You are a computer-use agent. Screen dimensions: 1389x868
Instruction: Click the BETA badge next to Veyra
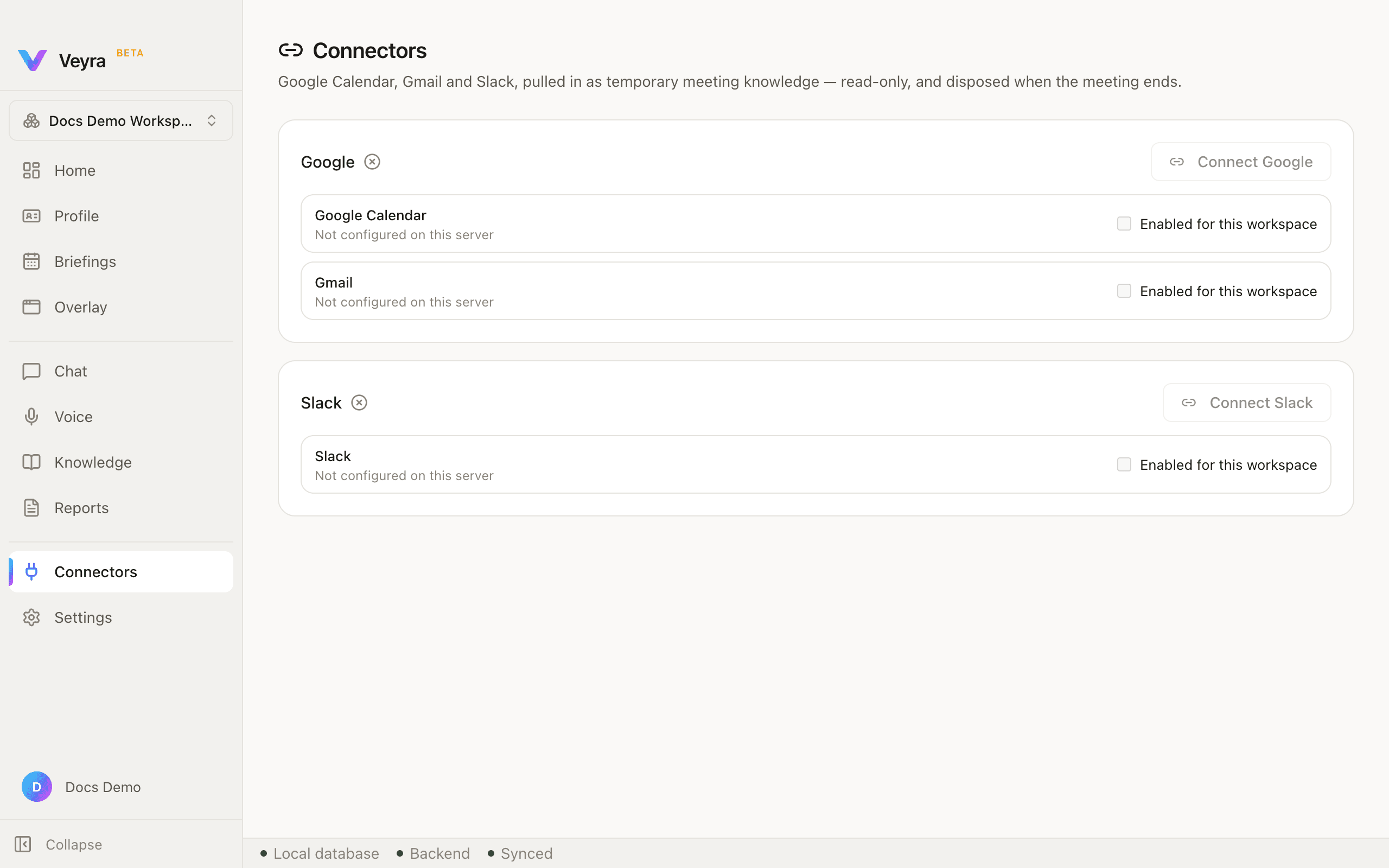(x=130, y=53)
